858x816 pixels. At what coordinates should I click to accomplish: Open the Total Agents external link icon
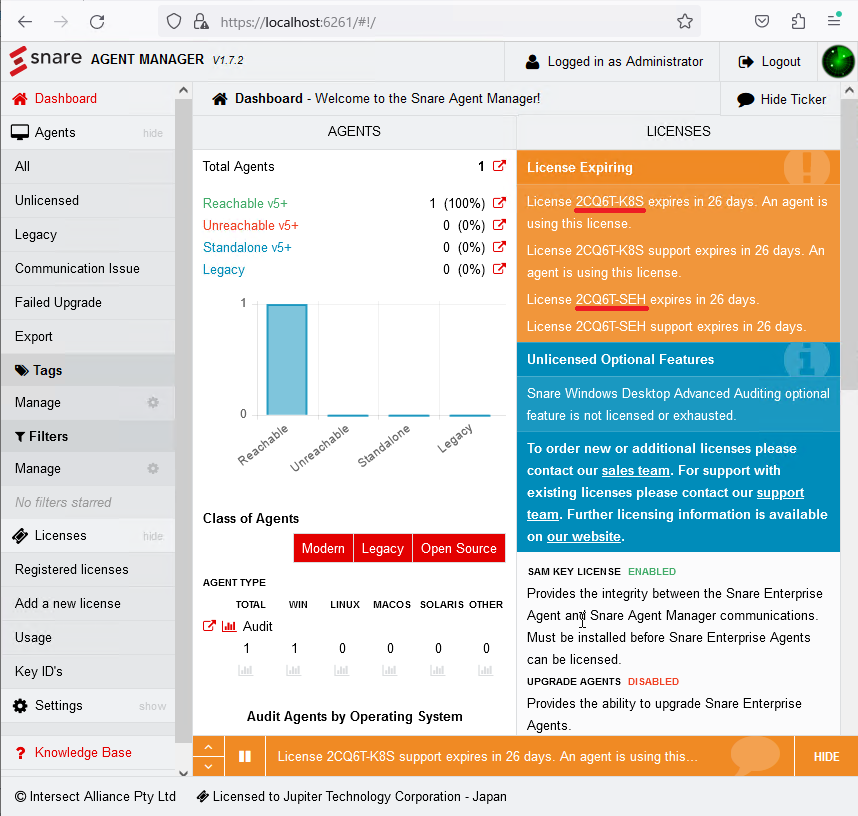pos(499,166)
